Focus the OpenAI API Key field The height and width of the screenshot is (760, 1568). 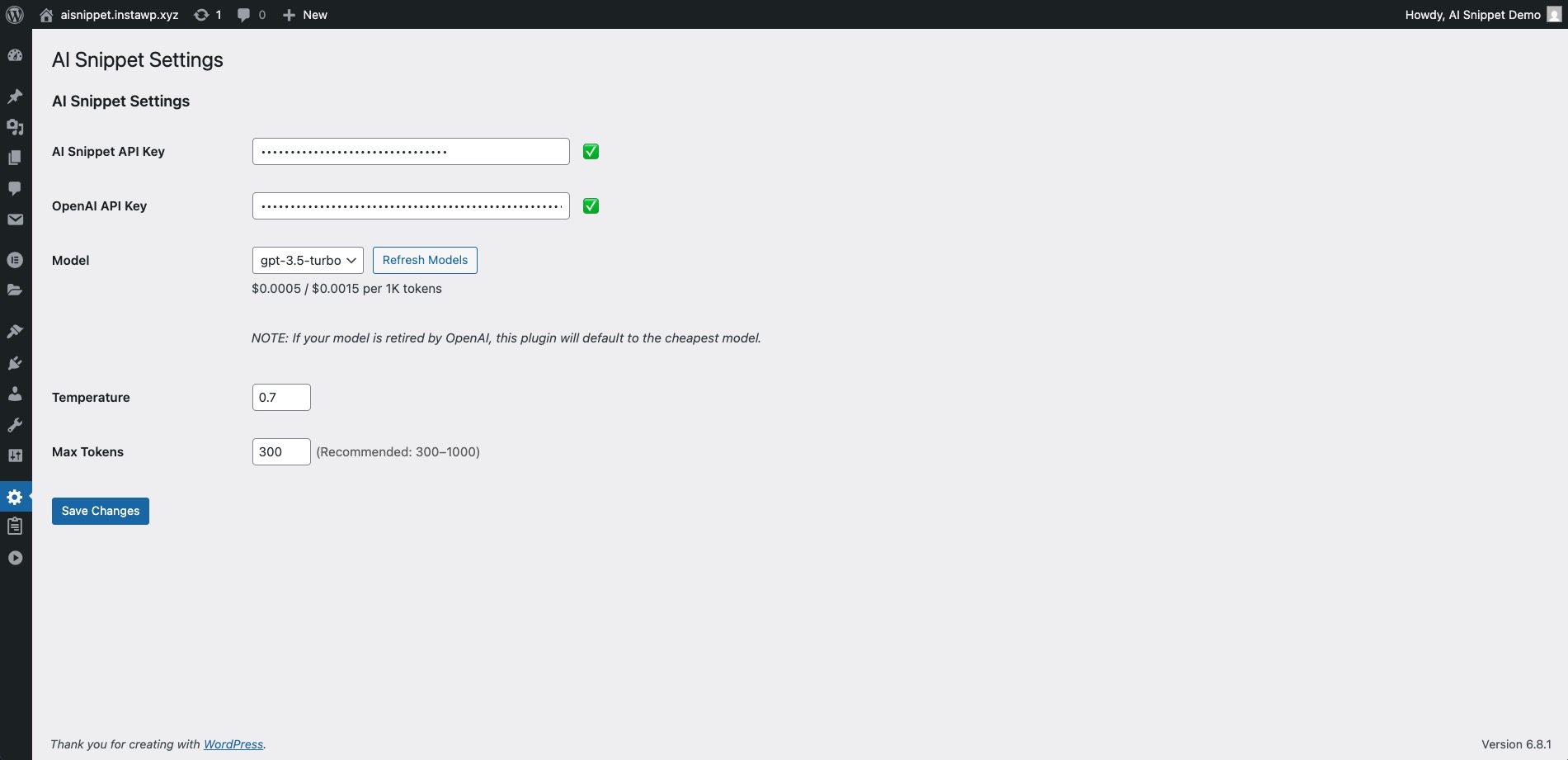point(411,205)
